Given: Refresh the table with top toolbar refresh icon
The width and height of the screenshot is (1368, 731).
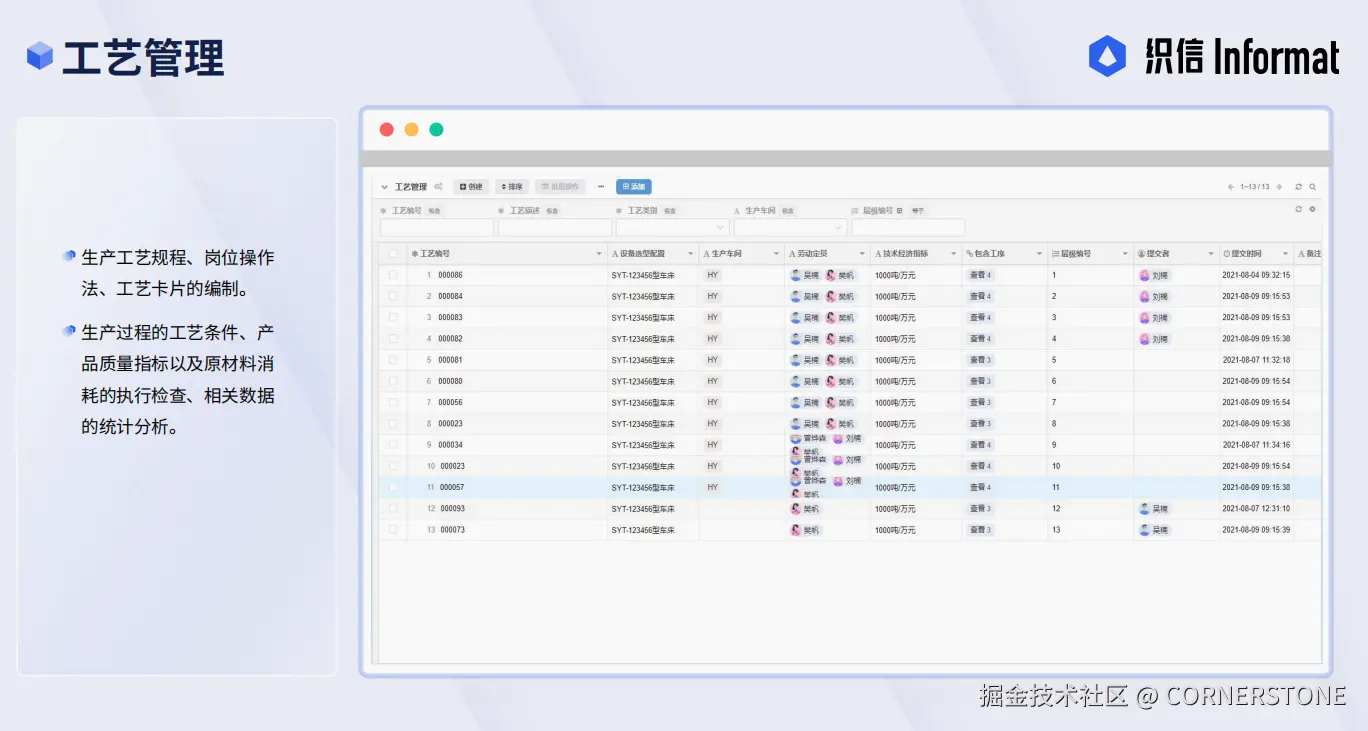Looking at the screenshot, I should [1298, 187].
